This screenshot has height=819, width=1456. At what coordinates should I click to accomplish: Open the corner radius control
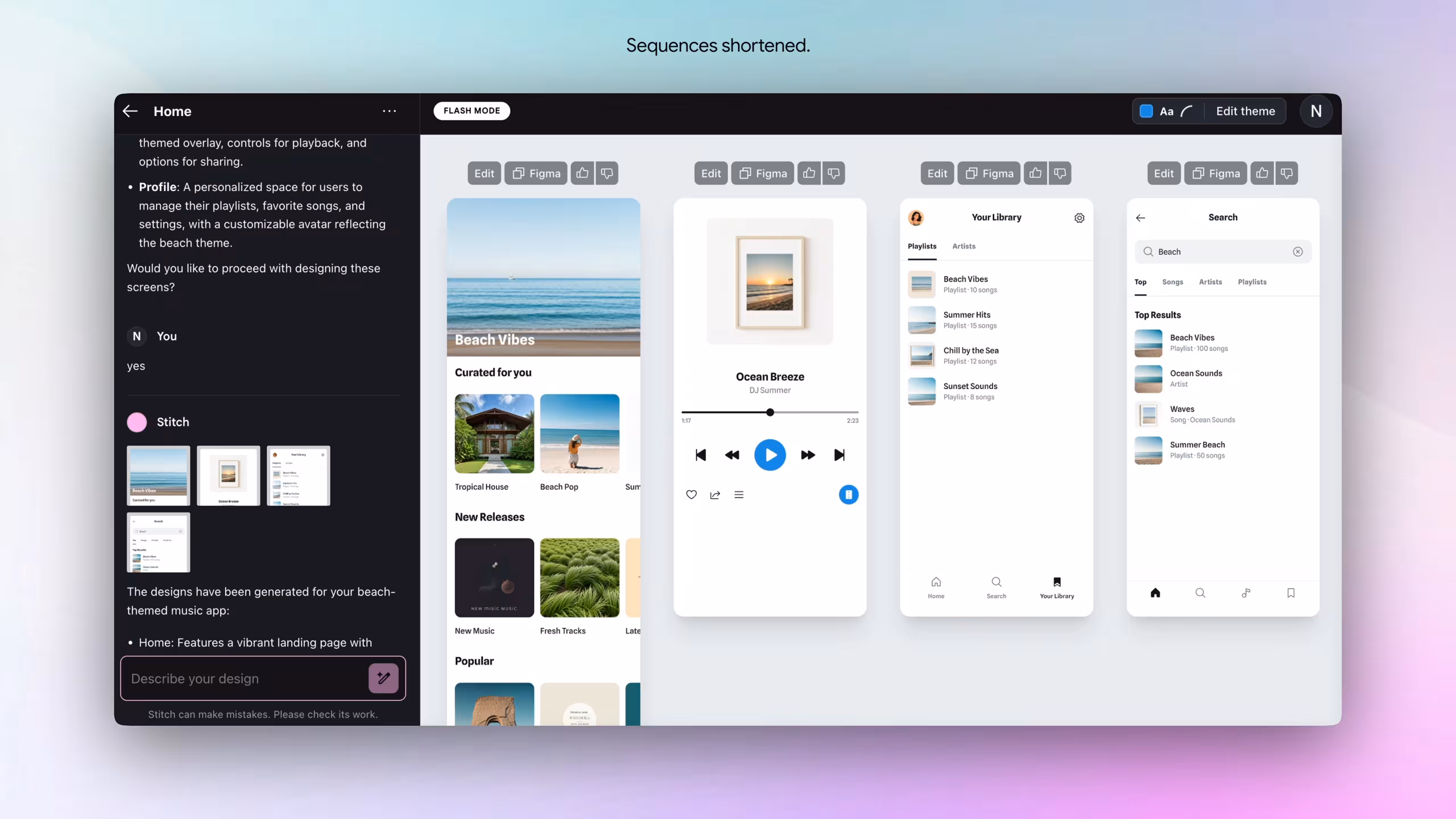1187,111
